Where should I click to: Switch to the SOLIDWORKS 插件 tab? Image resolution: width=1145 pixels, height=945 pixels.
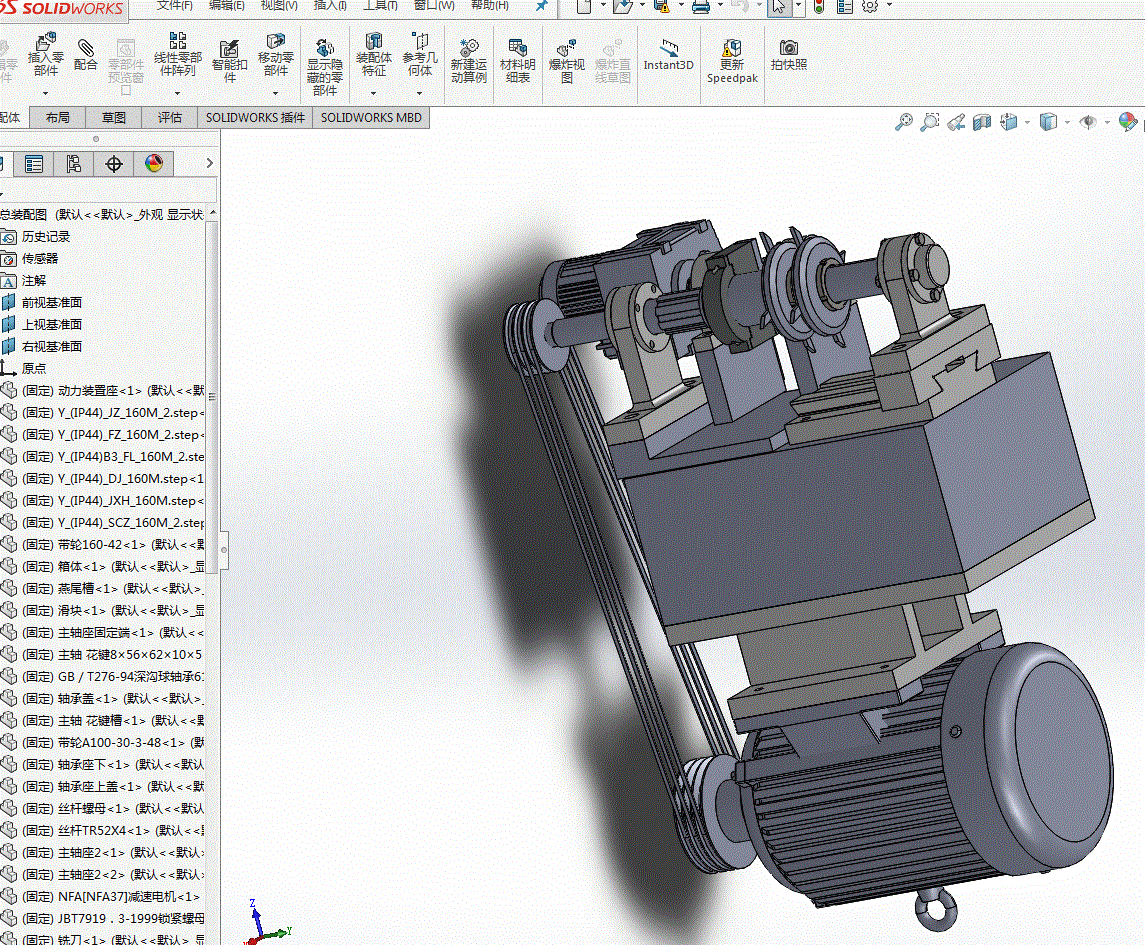(255, 117)
